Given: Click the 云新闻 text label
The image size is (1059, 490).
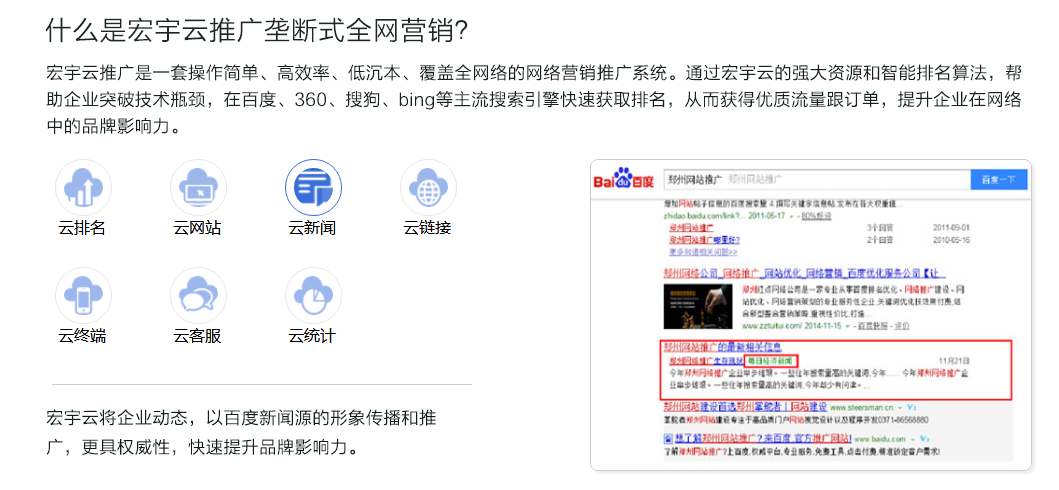Looking at the screenshot, I should coord(312,228).
